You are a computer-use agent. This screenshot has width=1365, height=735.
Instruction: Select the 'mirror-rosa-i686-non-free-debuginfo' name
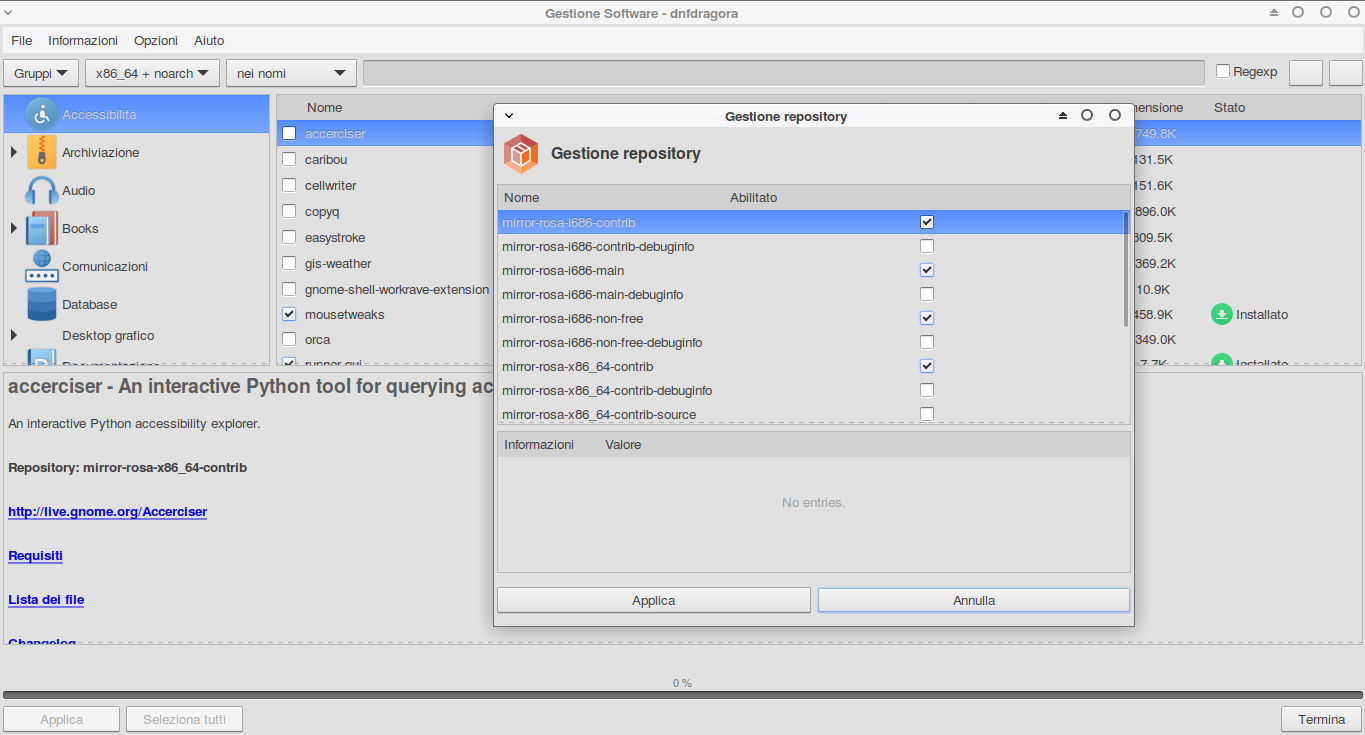[x=602, y=342]
